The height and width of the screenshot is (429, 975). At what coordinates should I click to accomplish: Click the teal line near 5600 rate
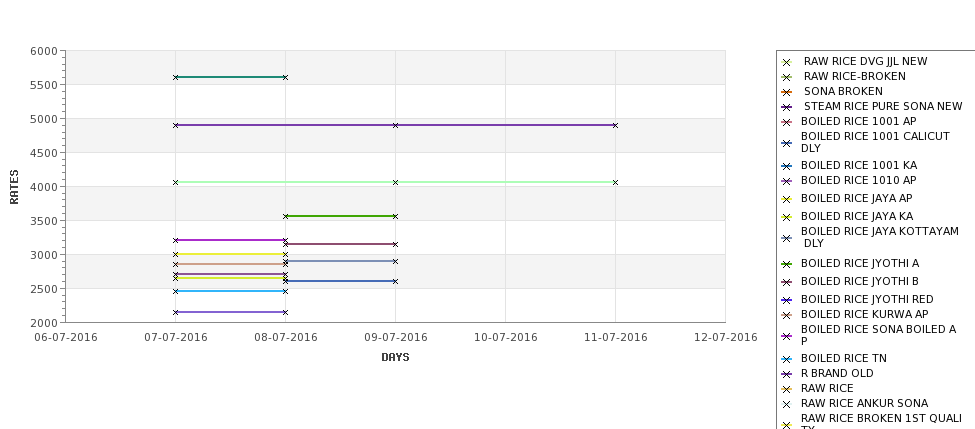230,77
